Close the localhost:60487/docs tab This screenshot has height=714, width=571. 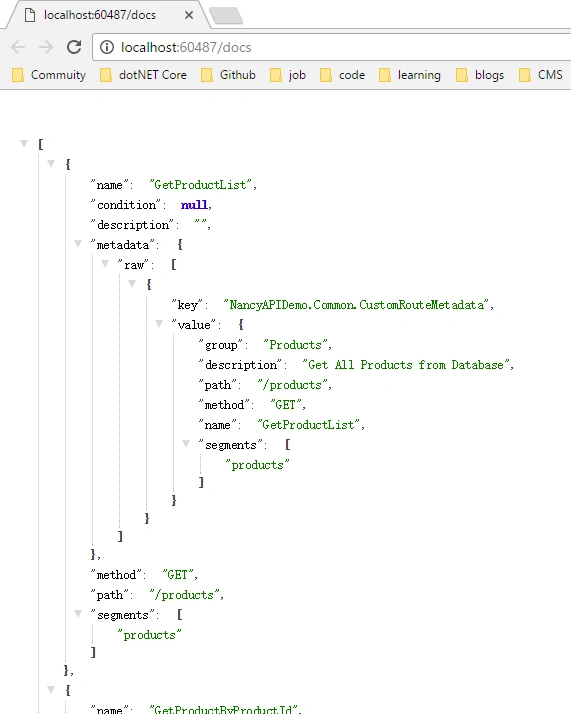pos(189,15)
